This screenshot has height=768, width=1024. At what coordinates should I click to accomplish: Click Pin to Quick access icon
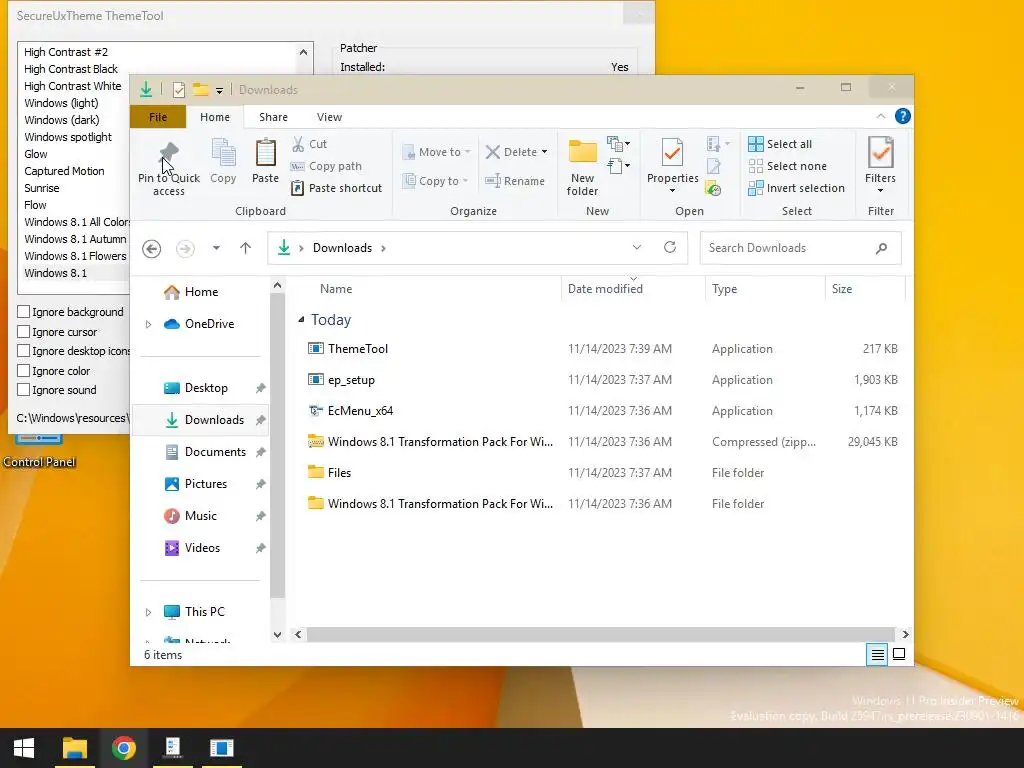click(x=168, y=153)
